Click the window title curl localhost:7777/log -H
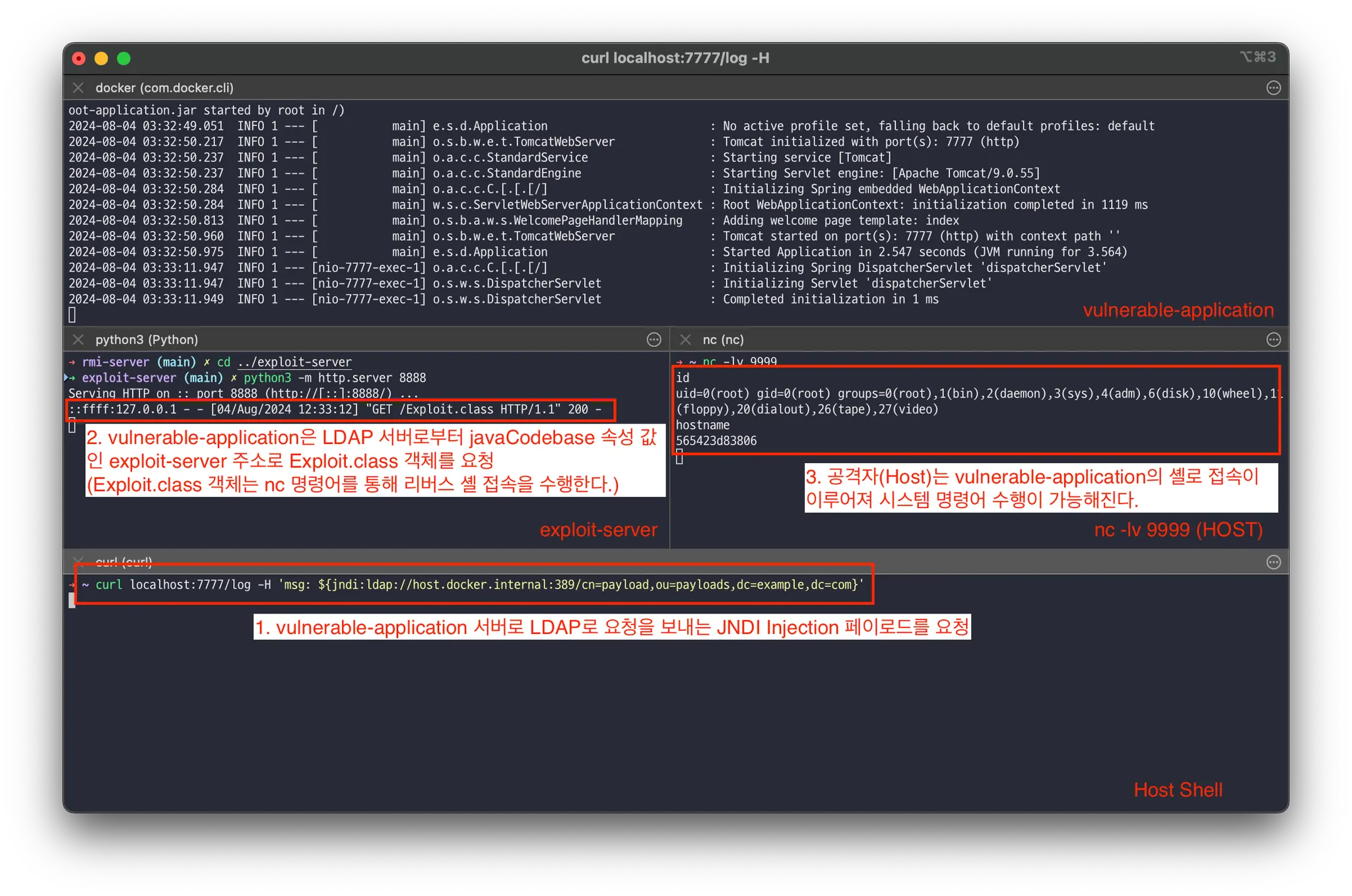The width and height of the screenshot is (1352, 896). pos(675,58)
